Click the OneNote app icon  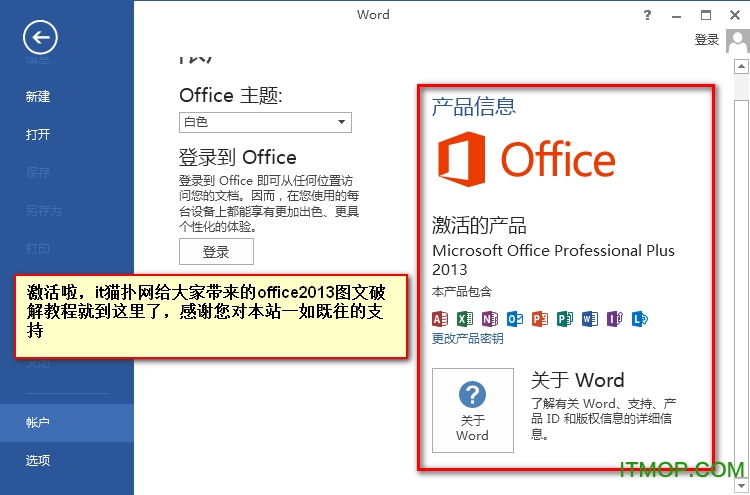pos(490,319)
